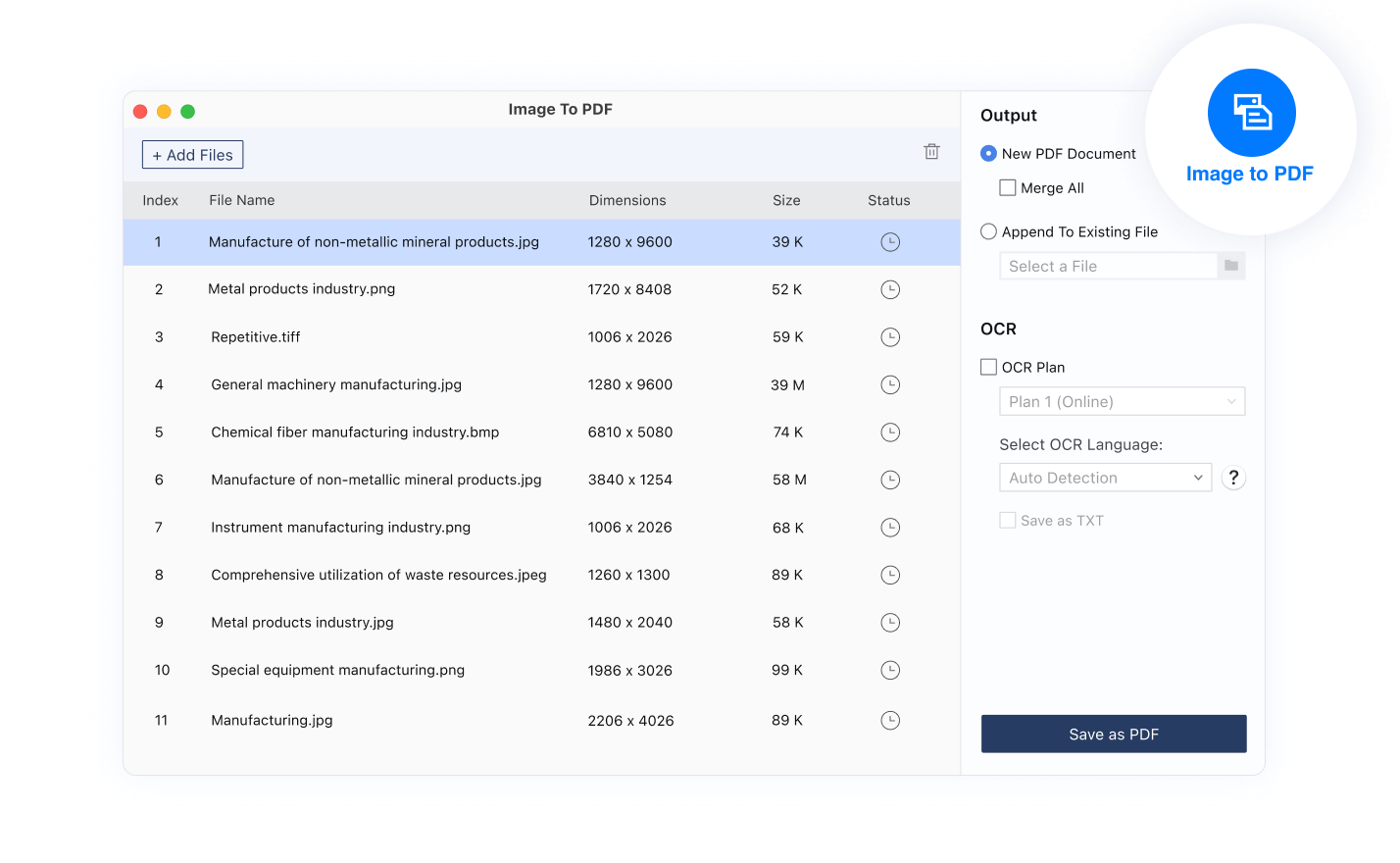
Task: Click status clock for Metal products industry.png
Action: point(890,289)
